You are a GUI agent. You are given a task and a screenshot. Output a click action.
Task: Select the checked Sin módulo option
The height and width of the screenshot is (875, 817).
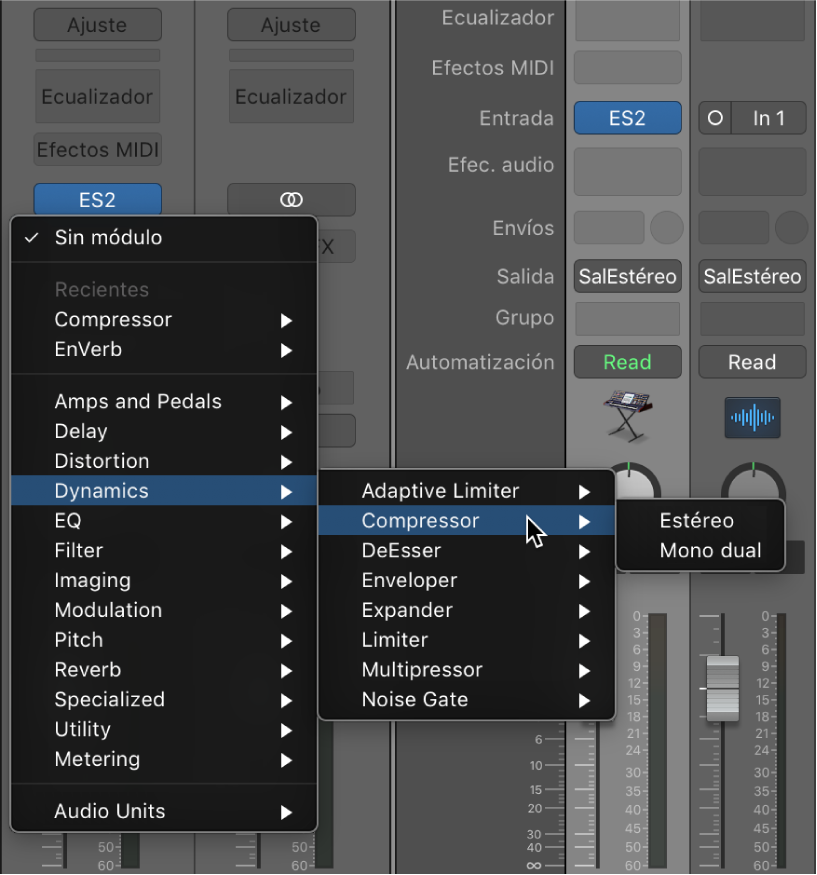(x=108, y=238)
